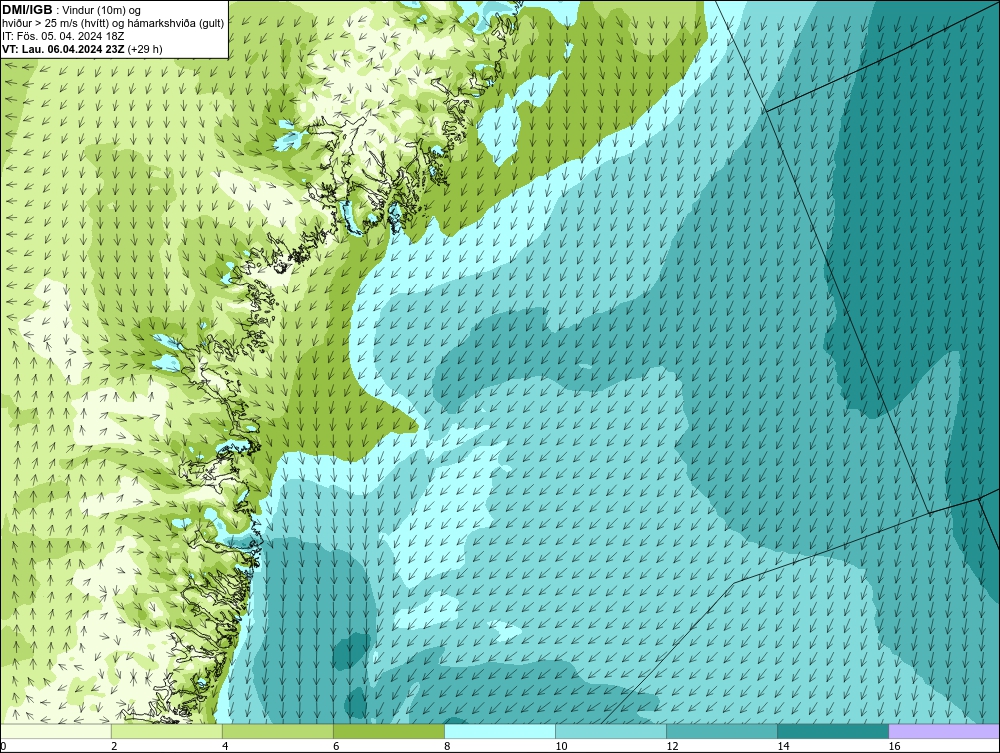Click the 6–8 m/s olive green swatch
This screenshot has width=1000, height=753.
[389, 731]
